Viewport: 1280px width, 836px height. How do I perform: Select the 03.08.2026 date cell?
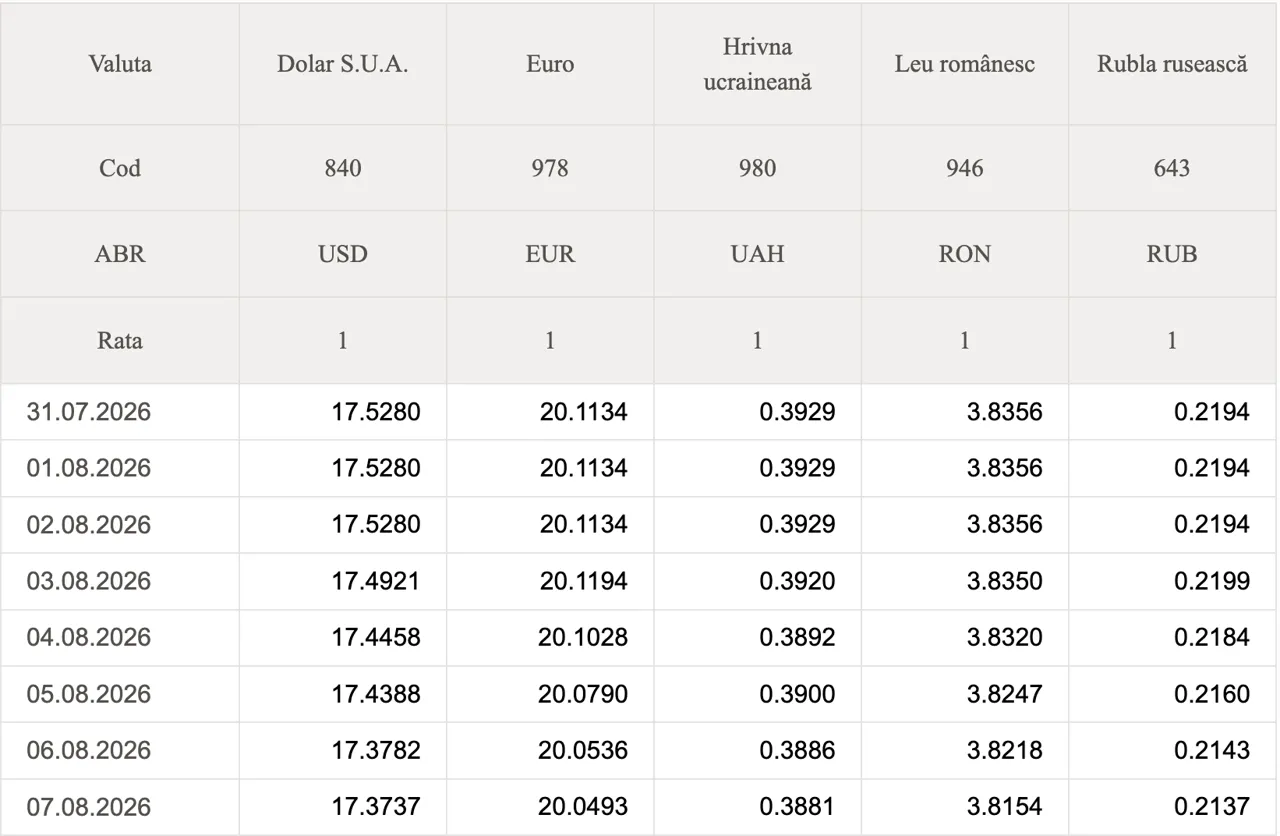120,581
